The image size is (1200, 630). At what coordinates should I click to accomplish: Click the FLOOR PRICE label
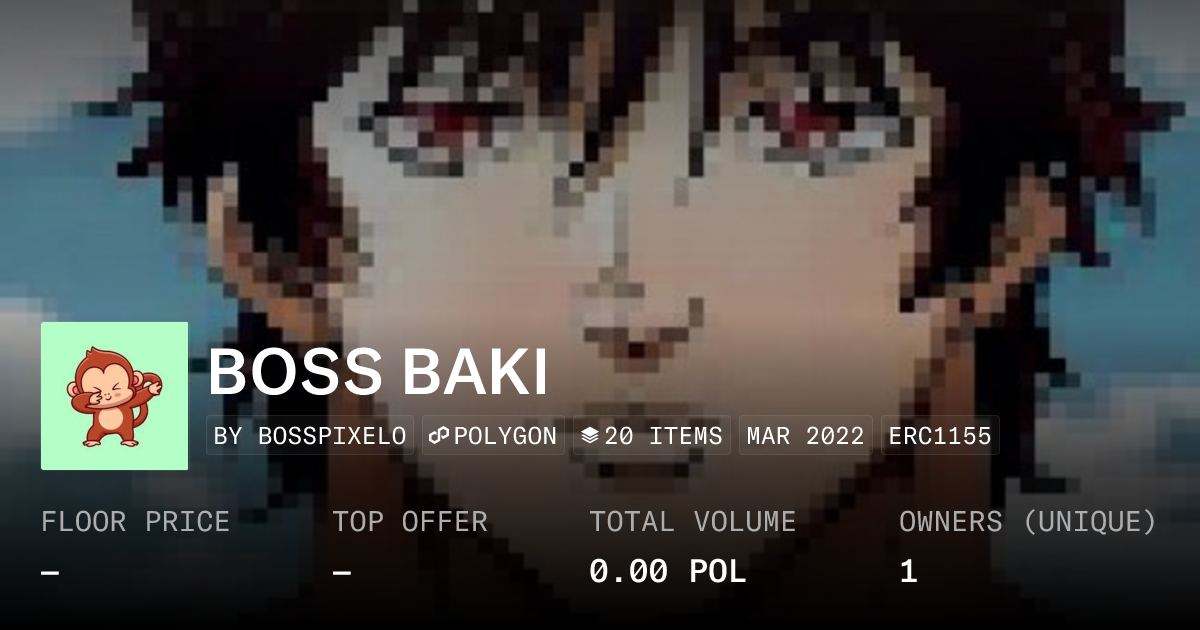pyautogui.click(x=135, y=522)
